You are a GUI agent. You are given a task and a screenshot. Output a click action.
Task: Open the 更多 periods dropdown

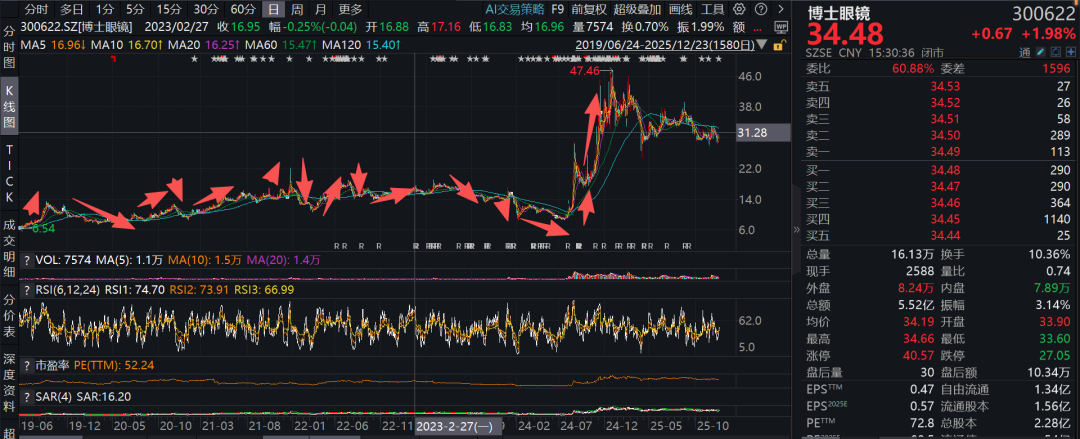pos(350,9)
